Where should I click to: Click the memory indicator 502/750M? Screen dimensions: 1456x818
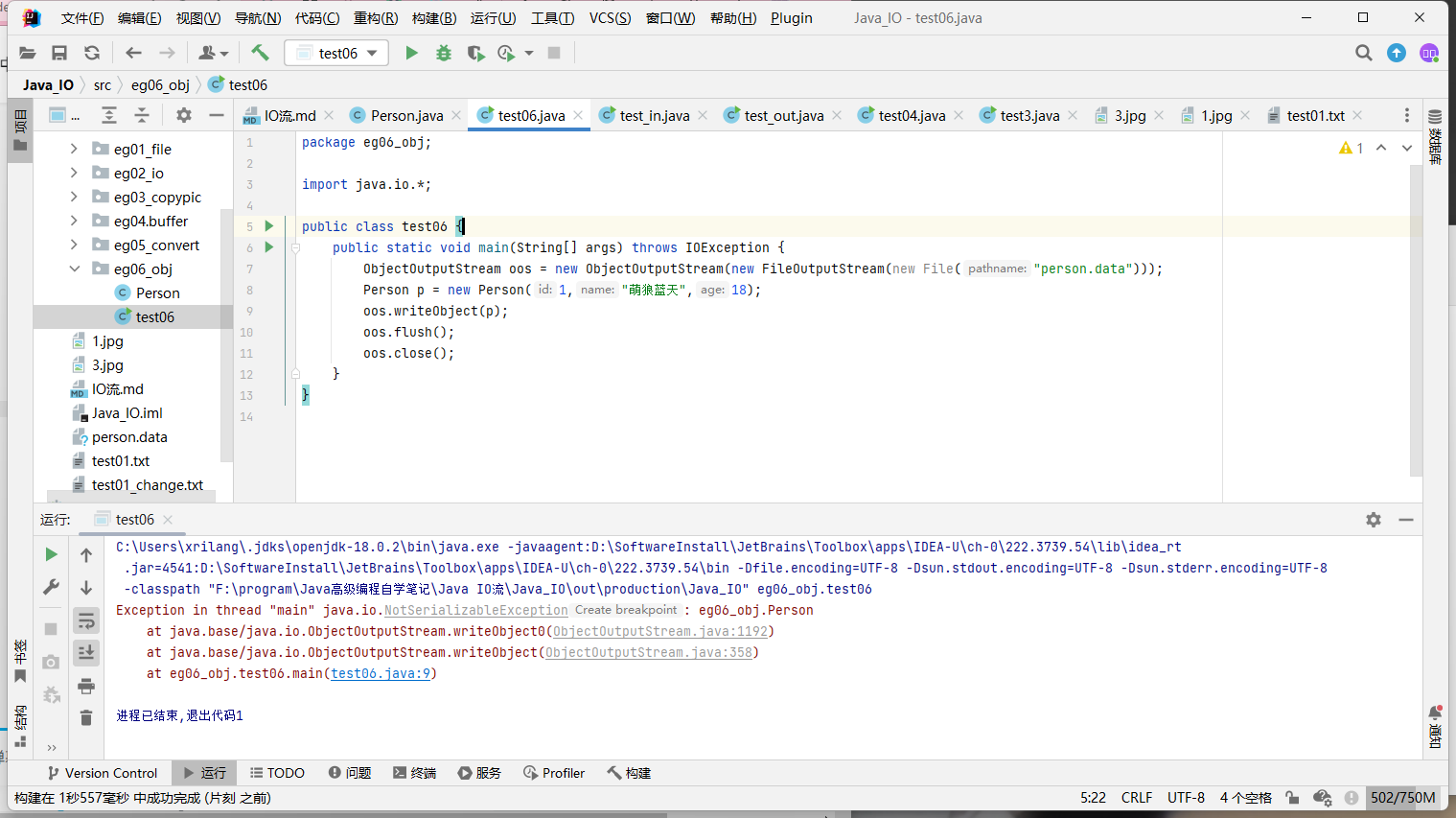[x=1403, y=798]
